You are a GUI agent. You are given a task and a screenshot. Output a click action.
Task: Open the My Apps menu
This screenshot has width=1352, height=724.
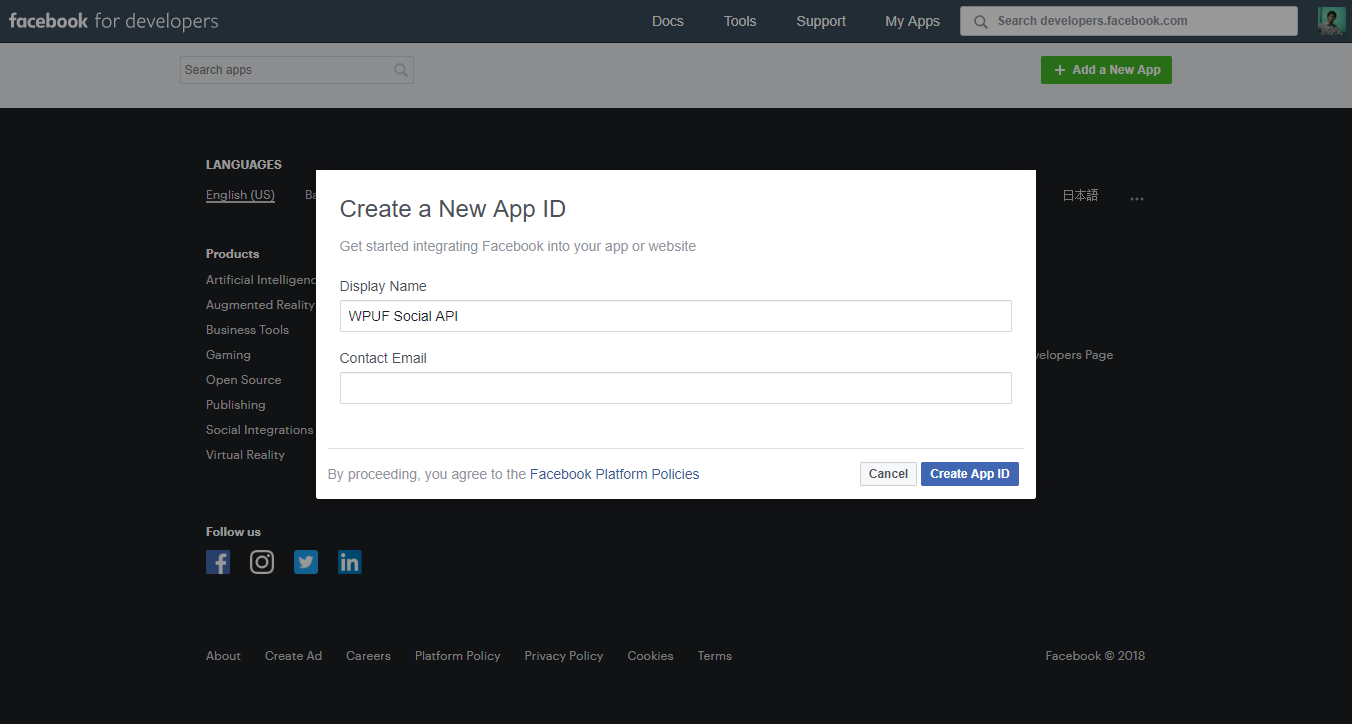pyautogui.click(x=912, y=21)
